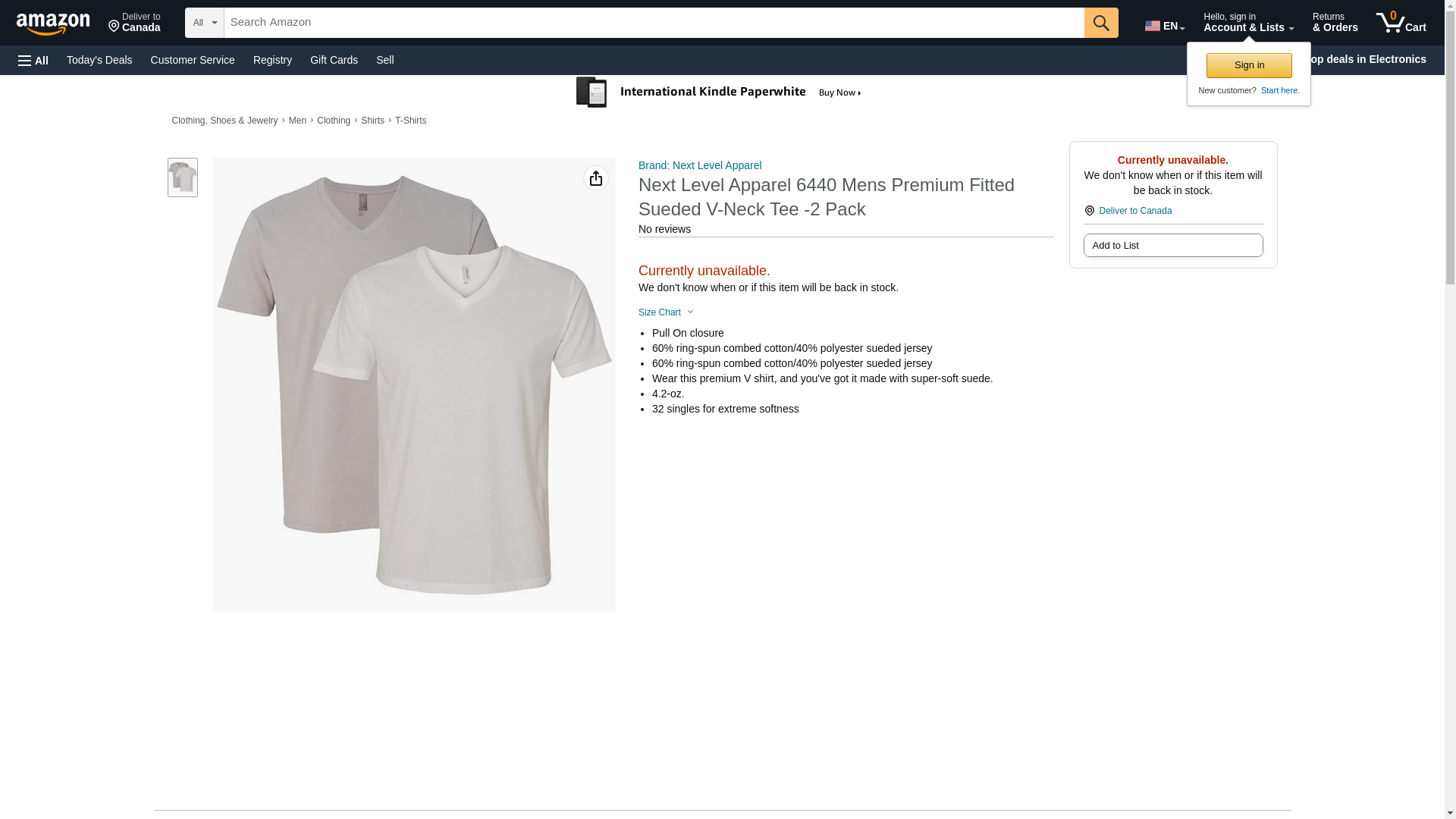Click the Start here new customer link
This screenshot has width=1456, height=819.
tap(1279, 90)
